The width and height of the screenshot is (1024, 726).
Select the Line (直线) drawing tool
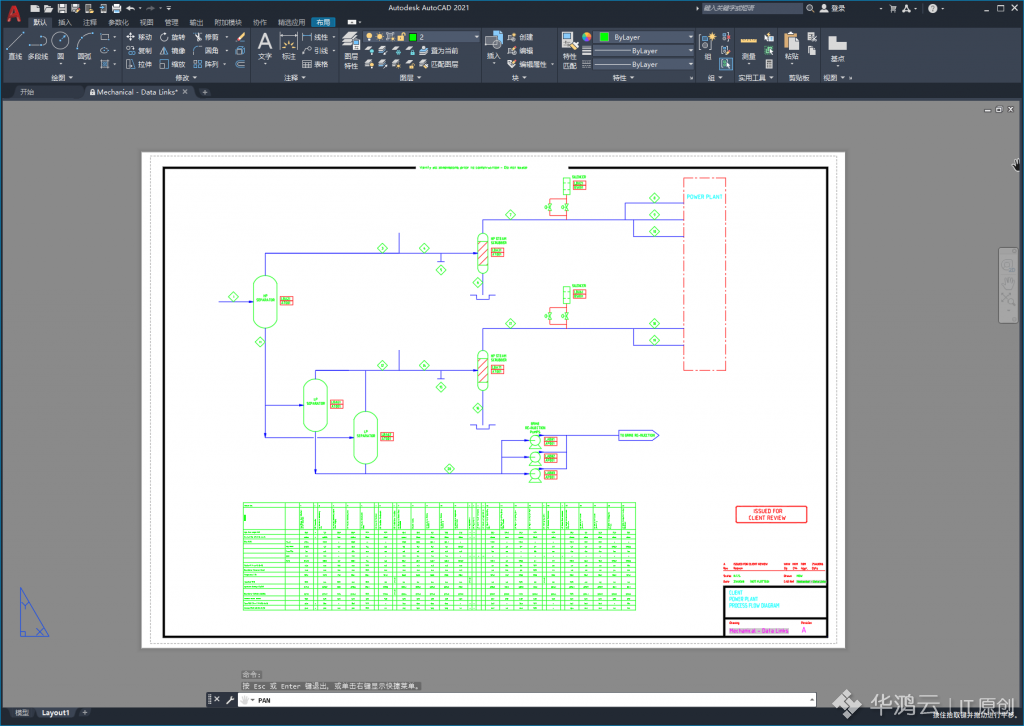[15, 45]
